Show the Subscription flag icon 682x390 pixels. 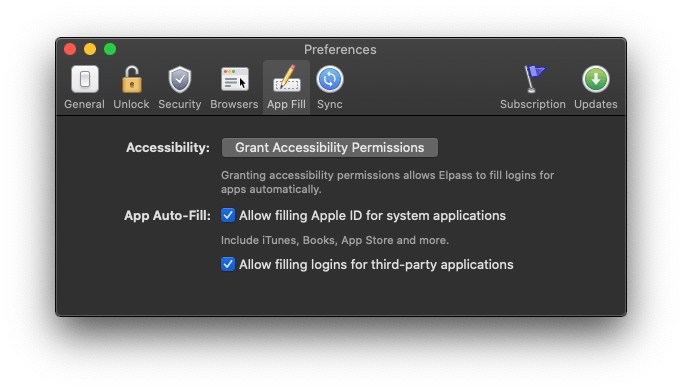coord(533,79)
